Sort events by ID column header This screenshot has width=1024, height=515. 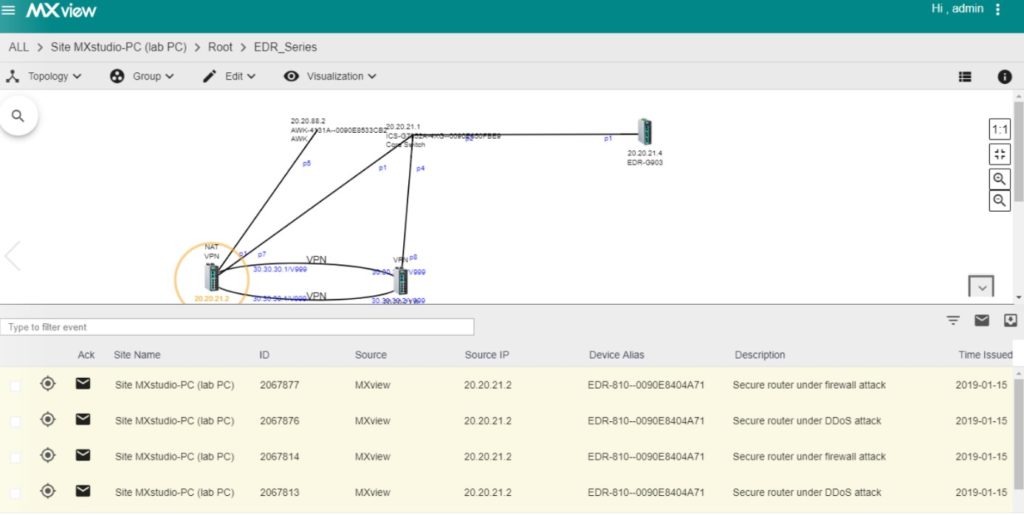pyautogui.click(x=264, y=355)
